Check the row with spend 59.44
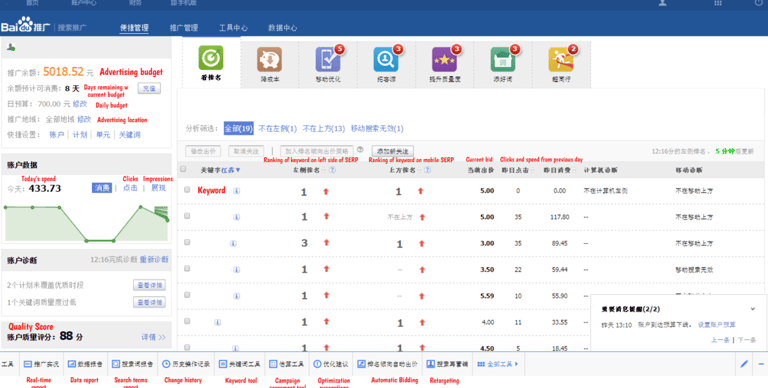Screen dimensions: 768x388 pyautogui.click(x=187, y=268)
